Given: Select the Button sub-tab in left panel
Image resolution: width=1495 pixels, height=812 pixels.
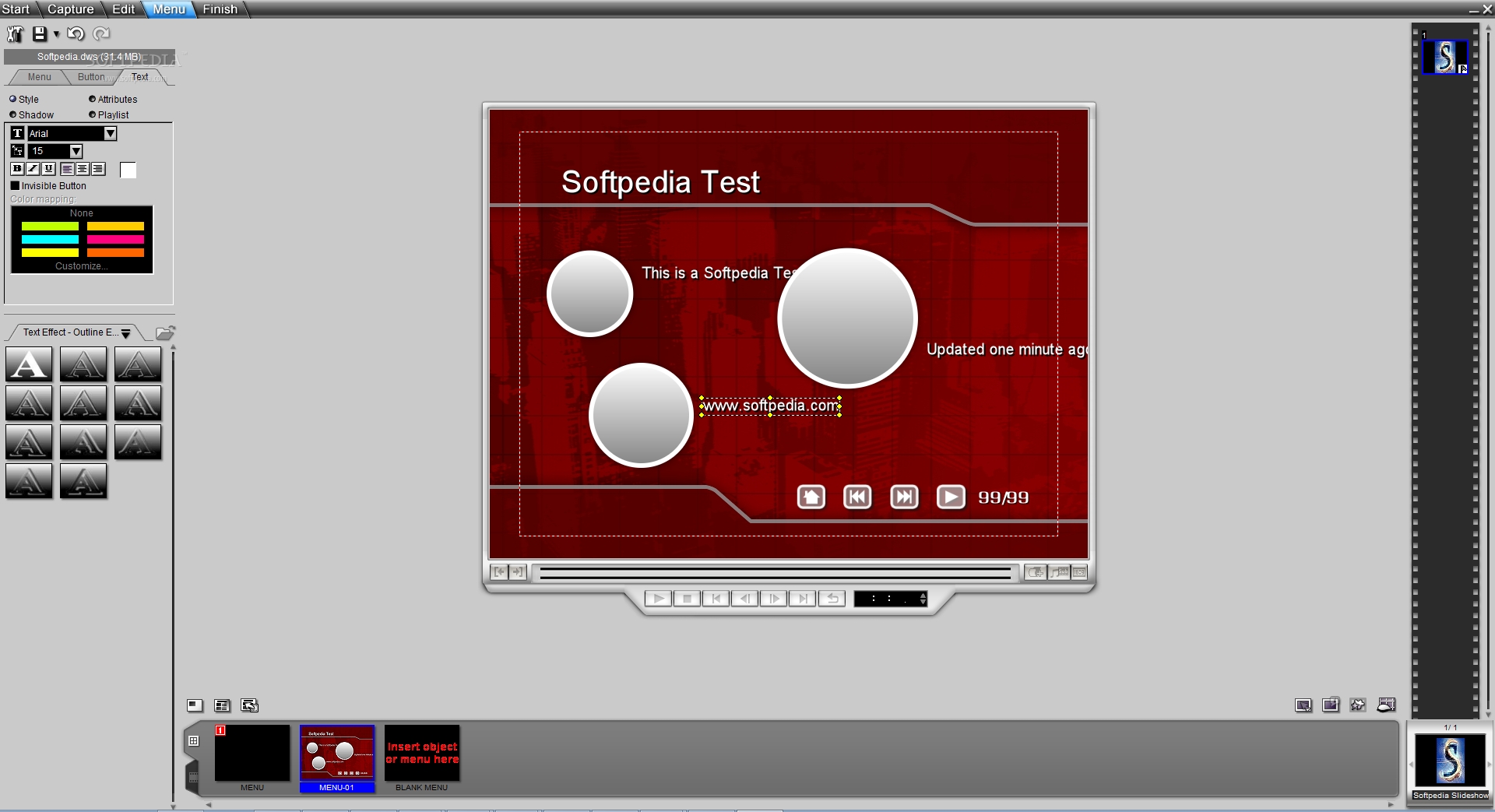Looking at the screenshot, I should (x=90, y=77).
